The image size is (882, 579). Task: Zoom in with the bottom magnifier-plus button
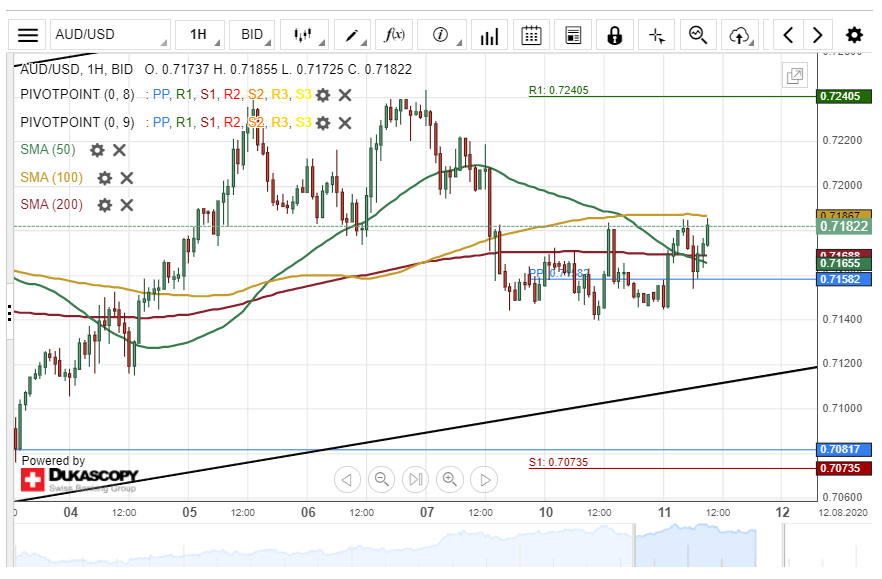click(450, 480)
